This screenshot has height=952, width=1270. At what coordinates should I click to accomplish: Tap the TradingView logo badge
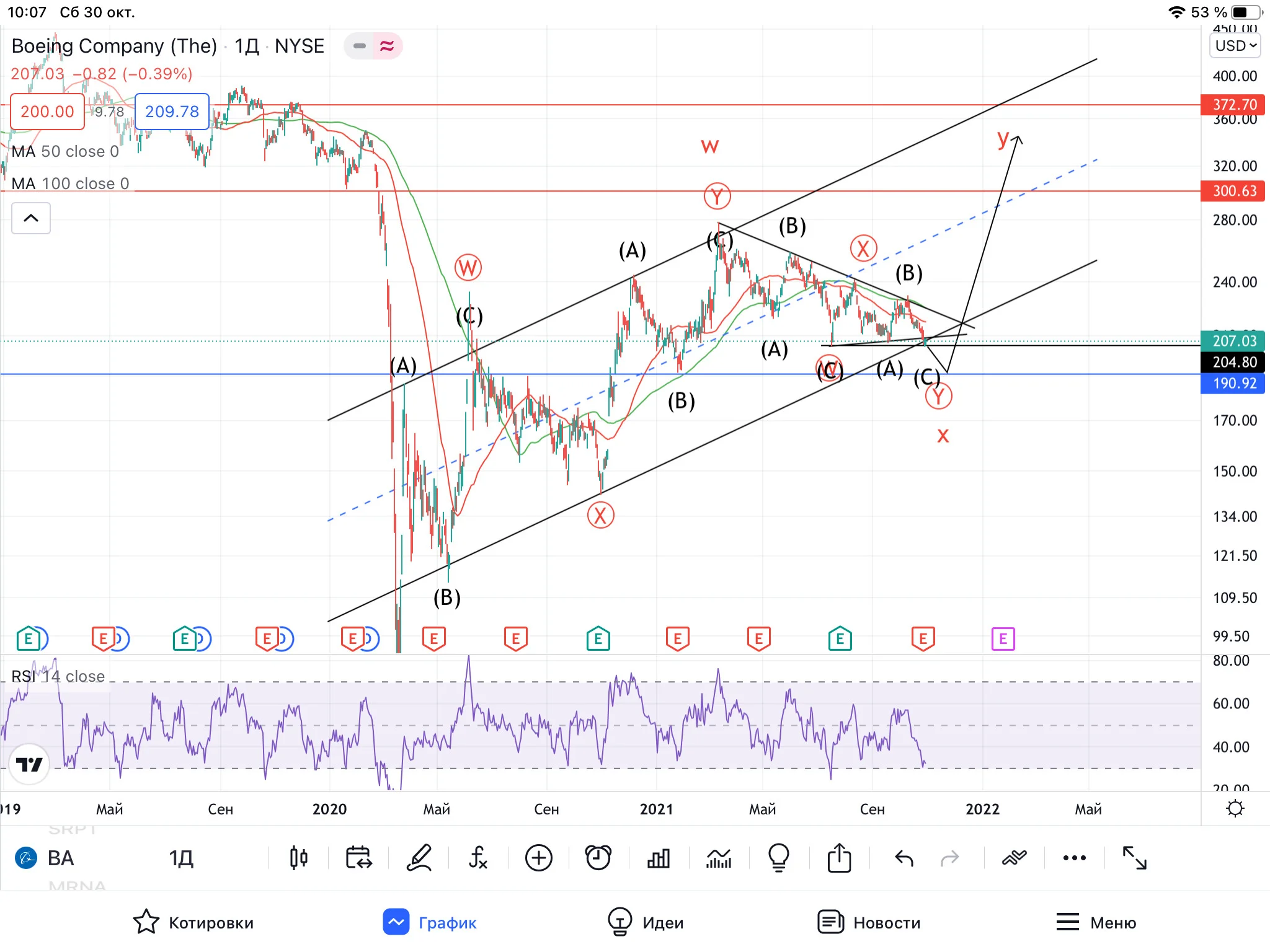(x=29, y=764)
